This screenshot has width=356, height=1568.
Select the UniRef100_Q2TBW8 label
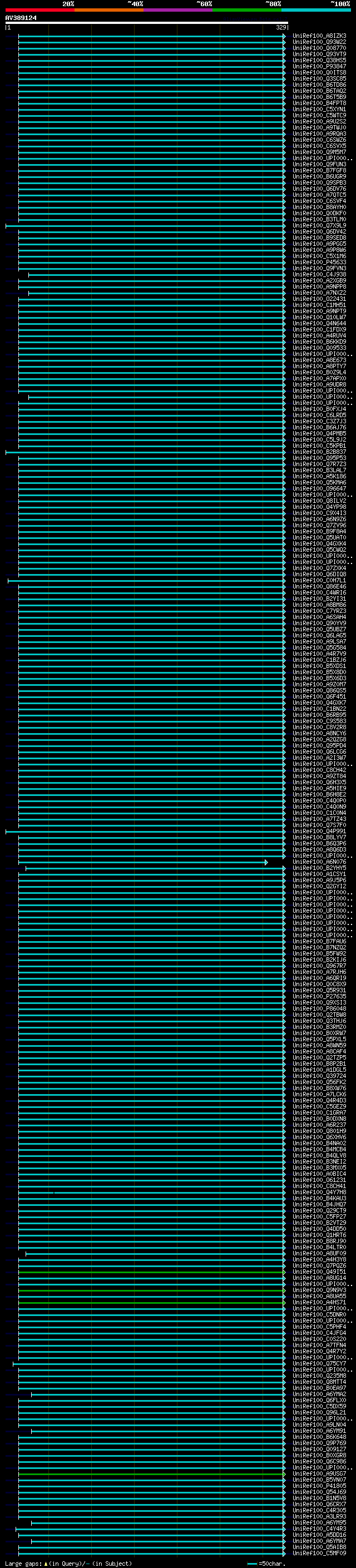[319, 1015]
